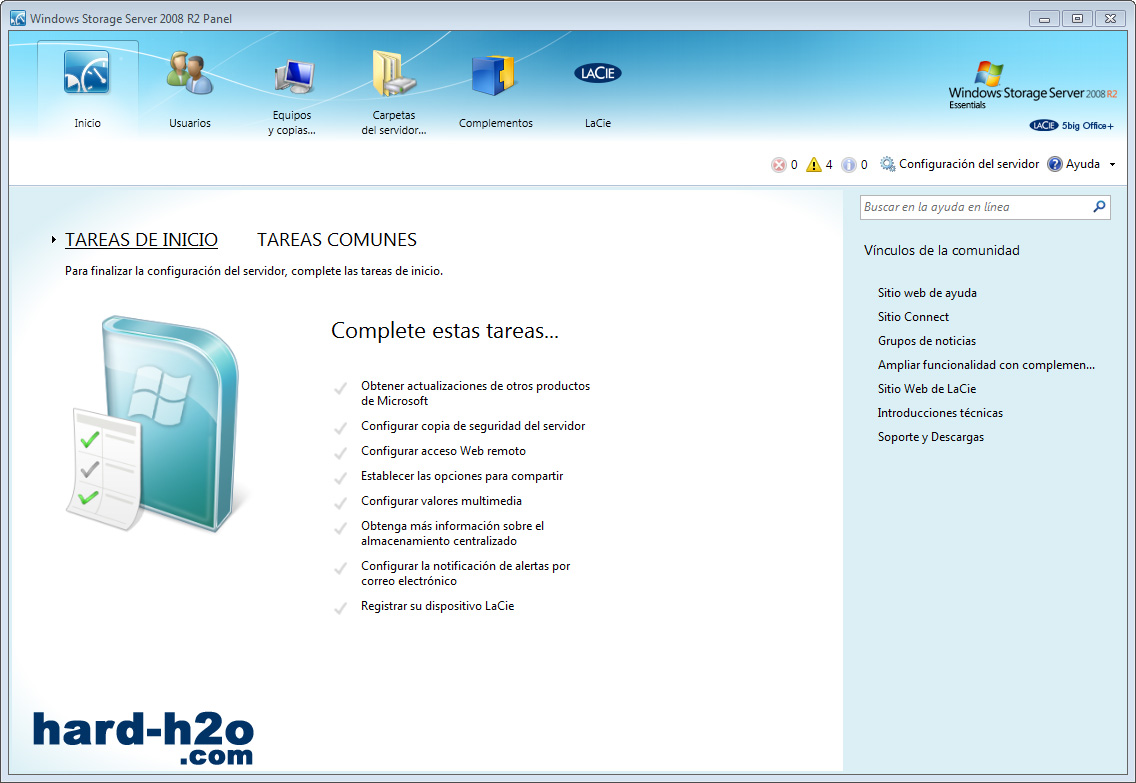Open Sitio Web de LaCie link
This screenshot has width=1136, height=783.
click(x=927, y=388)
